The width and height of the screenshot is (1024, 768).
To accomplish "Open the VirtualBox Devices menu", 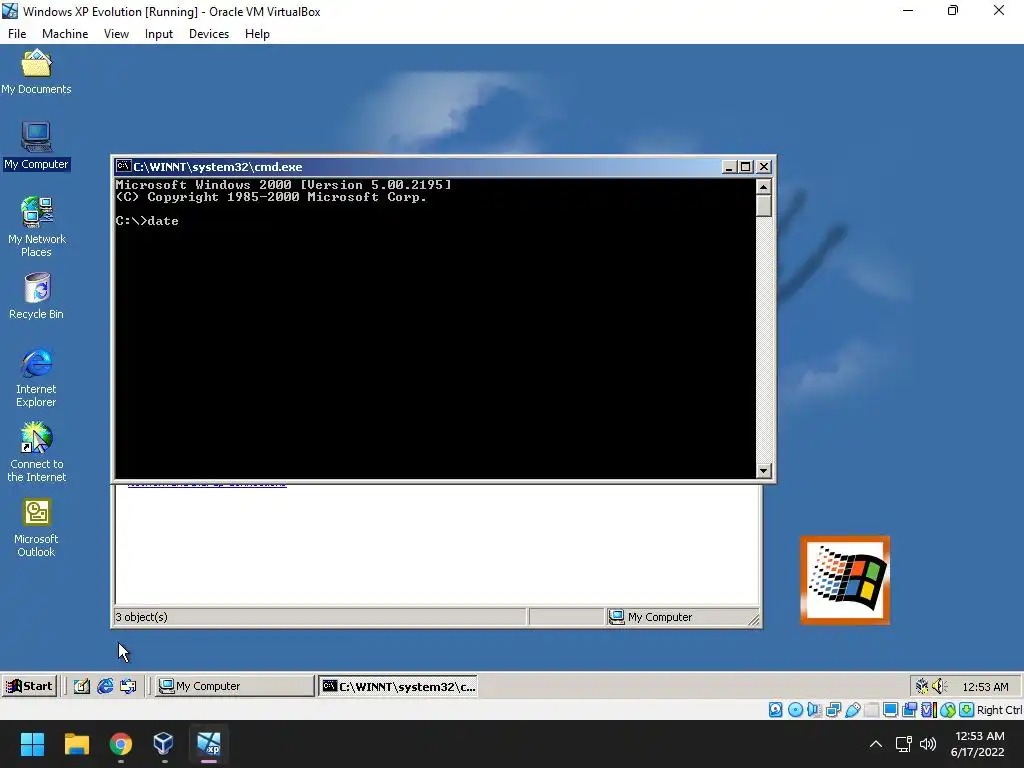I will click(x=209, y=34).
